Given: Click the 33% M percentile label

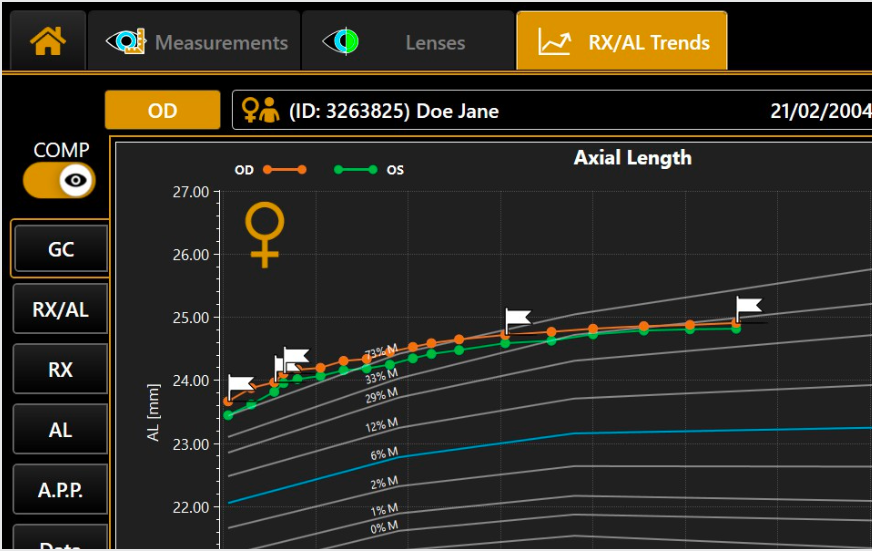Looking at the screenshot, I should [382, 376].
